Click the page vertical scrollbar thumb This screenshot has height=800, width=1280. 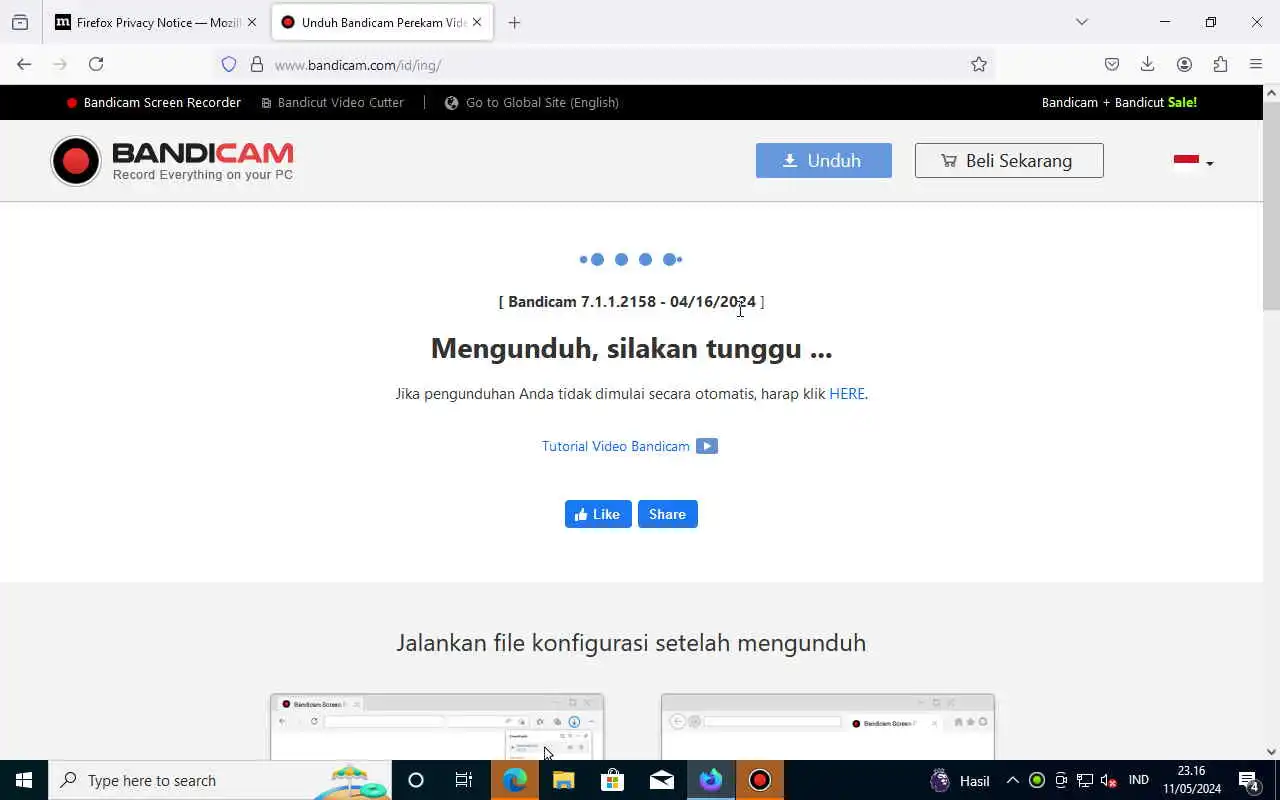1271,205
